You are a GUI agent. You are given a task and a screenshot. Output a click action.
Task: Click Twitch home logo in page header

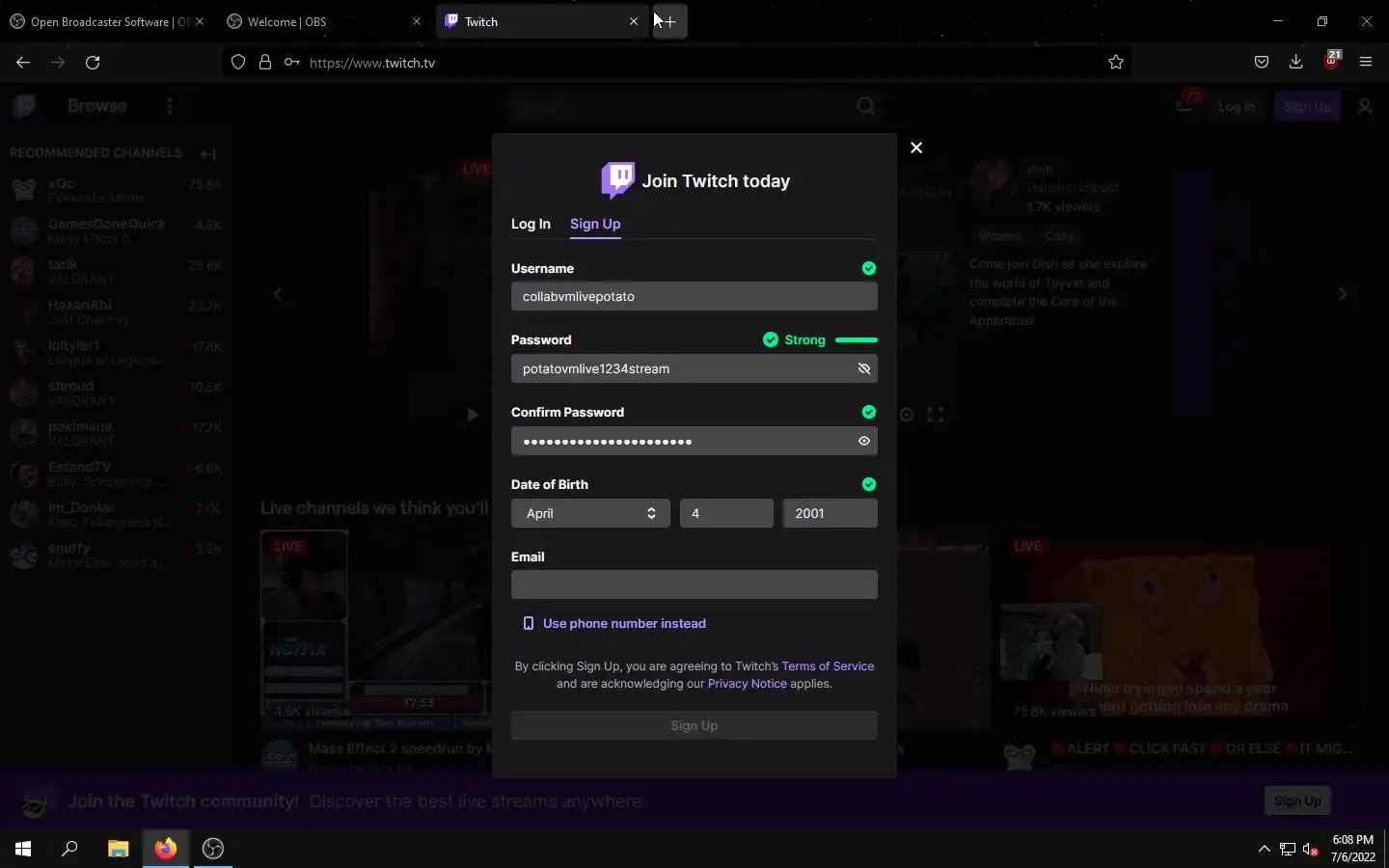[x=25, y=105]
